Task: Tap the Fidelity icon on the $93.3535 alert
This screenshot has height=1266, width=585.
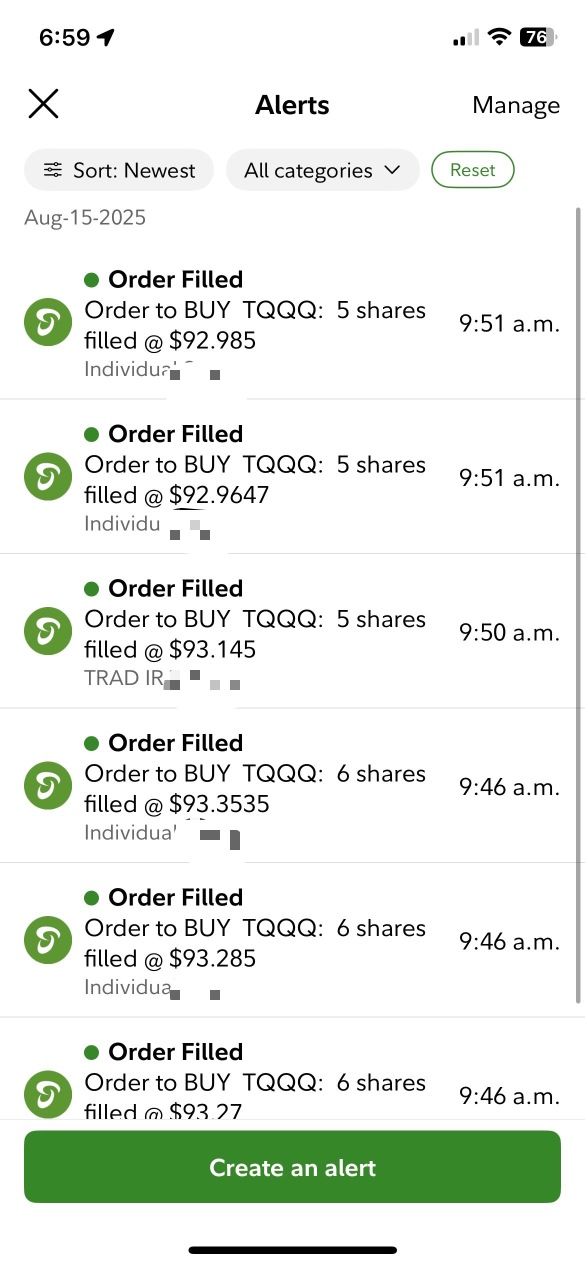Action: click(x=48, y=786)
